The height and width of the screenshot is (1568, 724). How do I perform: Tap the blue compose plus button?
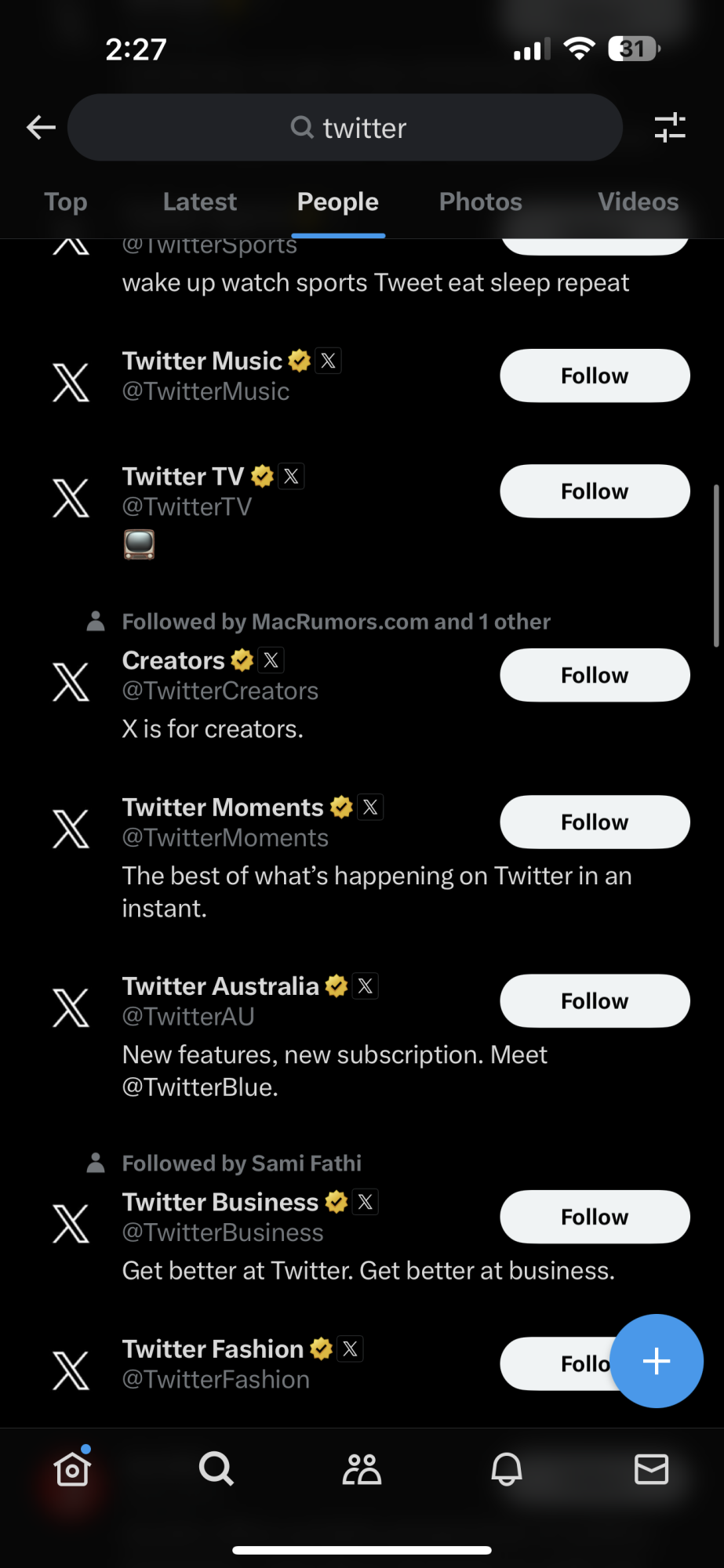coord(657,1361)
